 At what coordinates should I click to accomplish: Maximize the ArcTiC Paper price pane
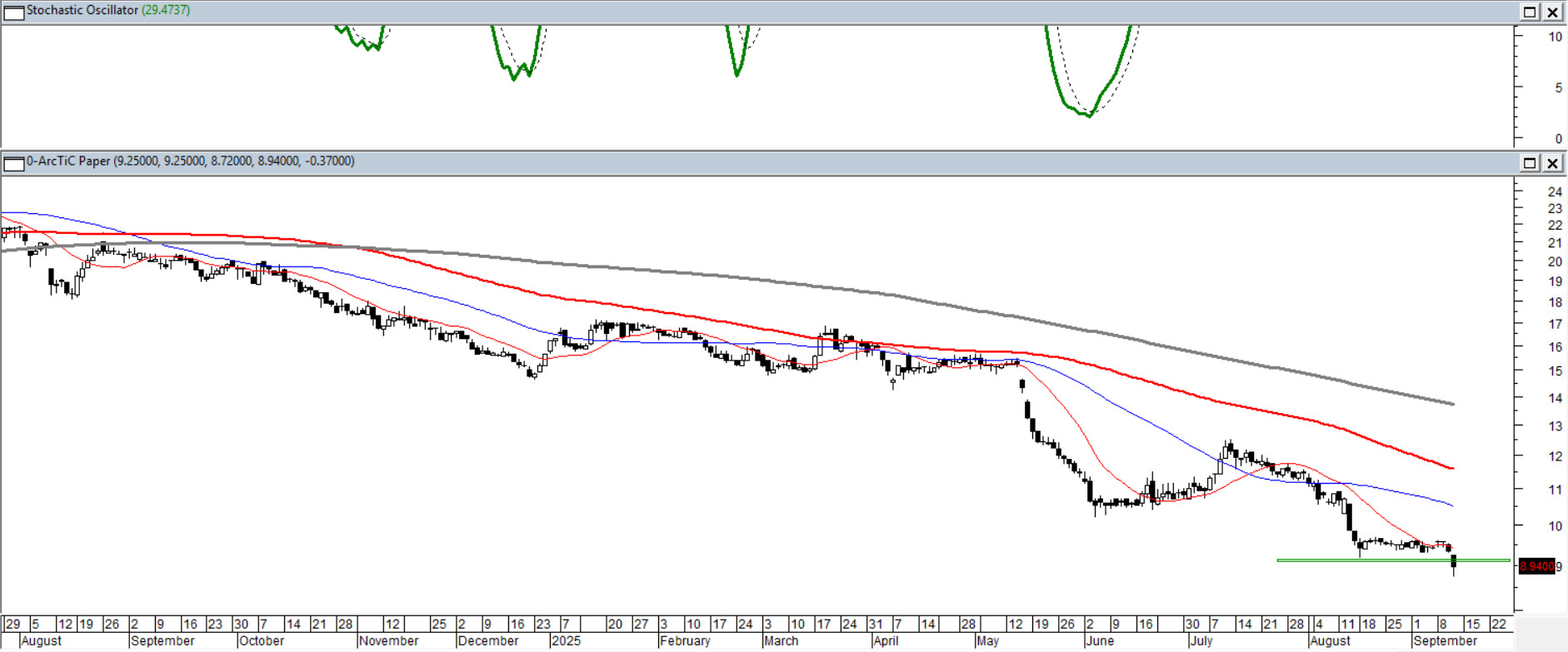tap(1530, 162)
